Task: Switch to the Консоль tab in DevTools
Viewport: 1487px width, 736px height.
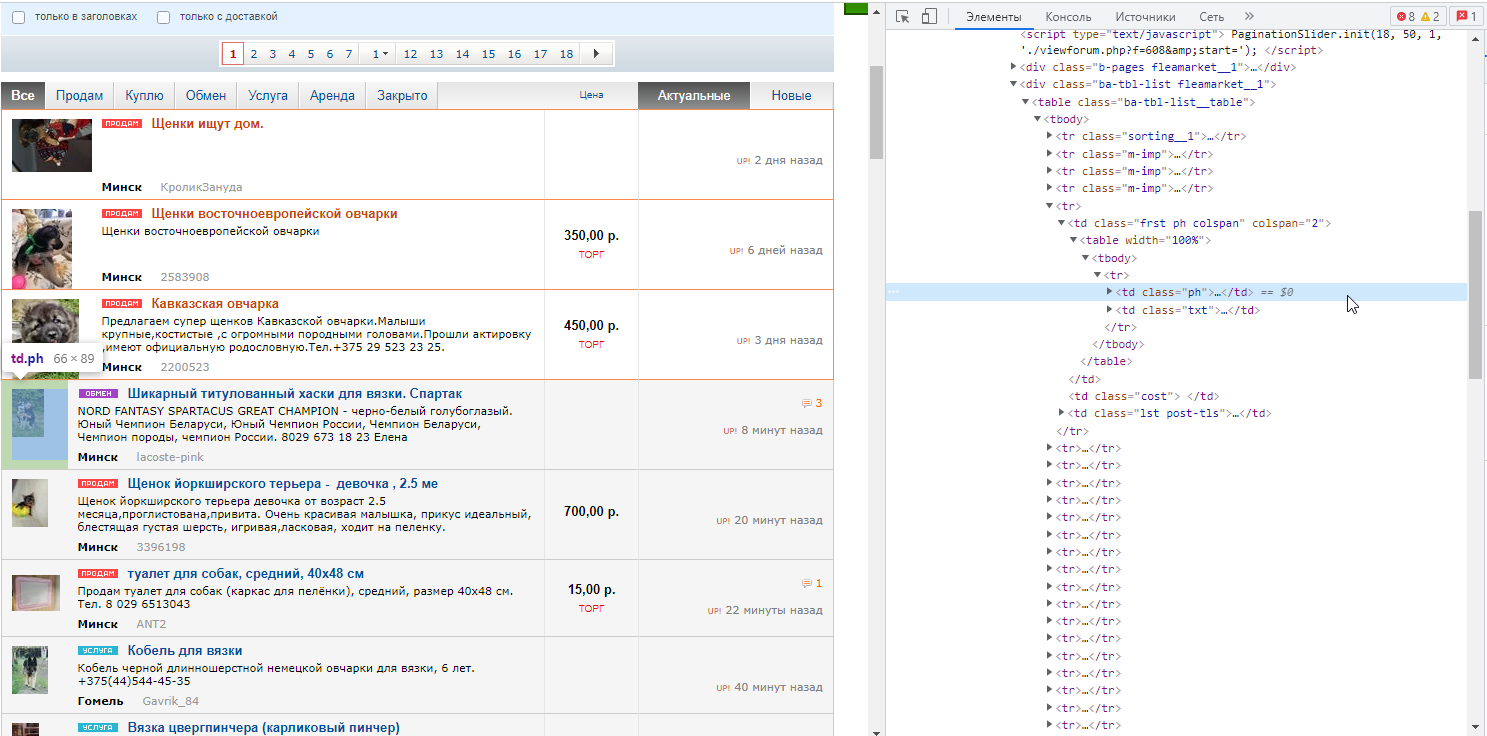Action: 1068,17
